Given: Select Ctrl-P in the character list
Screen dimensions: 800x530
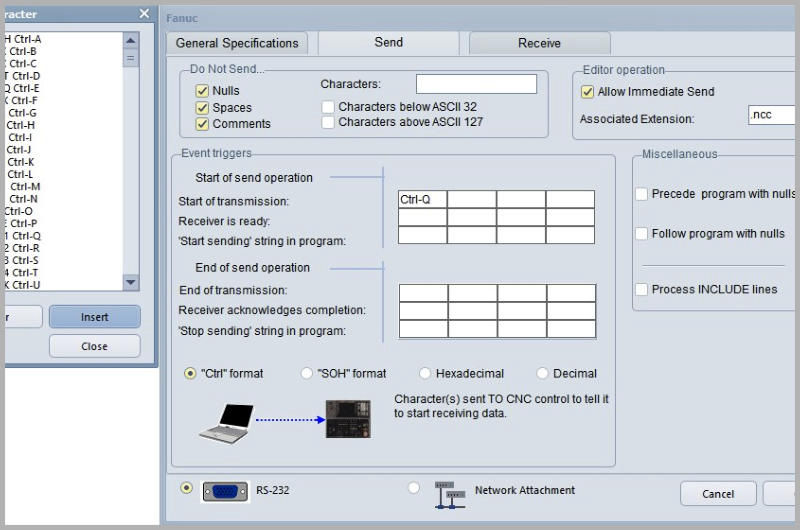Looking at the screenshot, I should 64,223.
